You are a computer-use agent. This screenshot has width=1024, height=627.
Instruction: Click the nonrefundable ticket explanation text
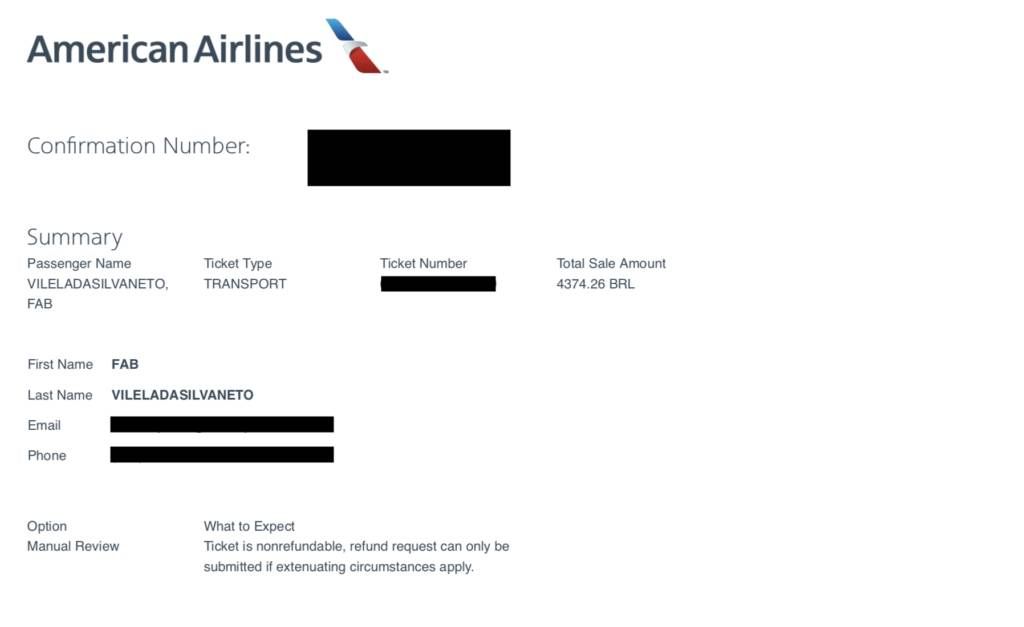pos(356,556)
